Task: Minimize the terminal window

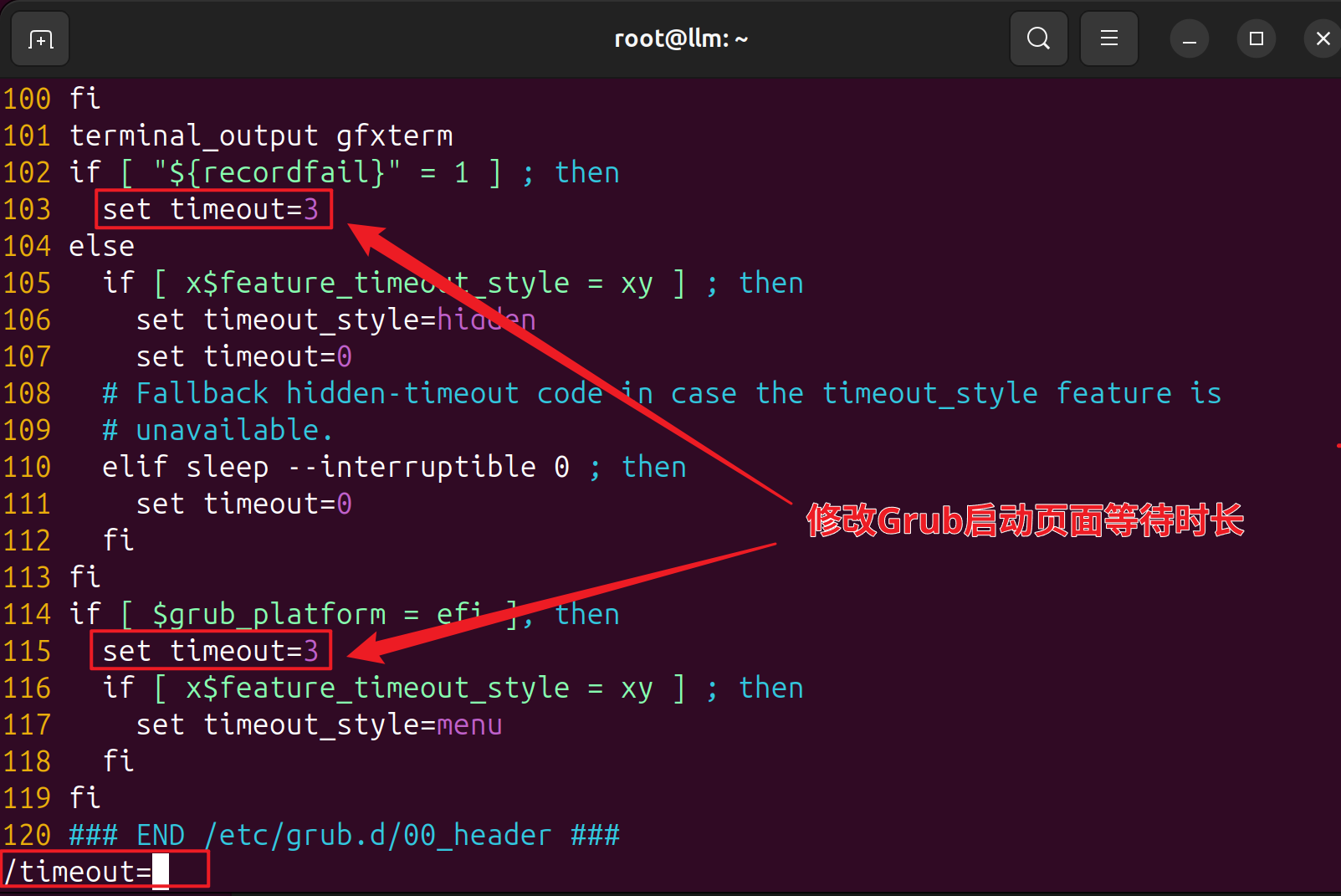Action: click(1189, 38)
